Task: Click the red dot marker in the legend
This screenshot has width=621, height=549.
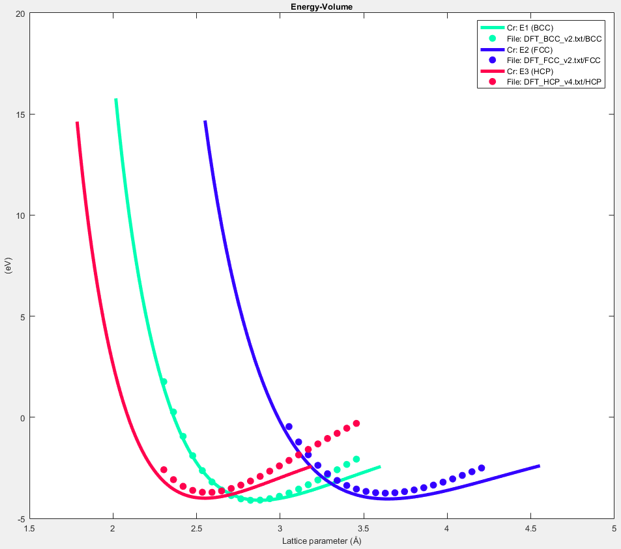Action: tap(491, 82)
